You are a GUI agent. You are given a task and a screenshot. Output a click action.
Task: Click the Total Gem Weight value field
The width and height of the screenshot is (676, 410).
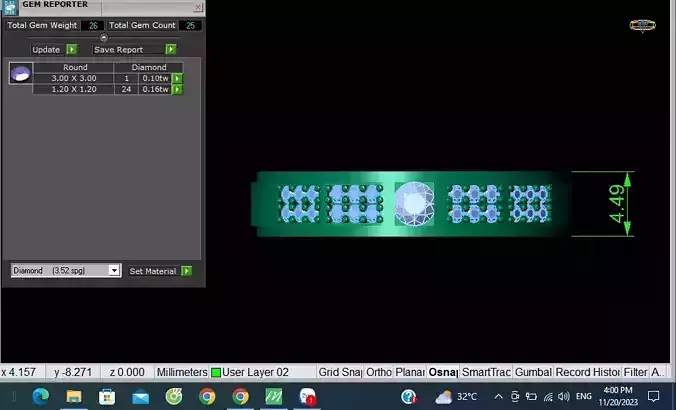93,25
